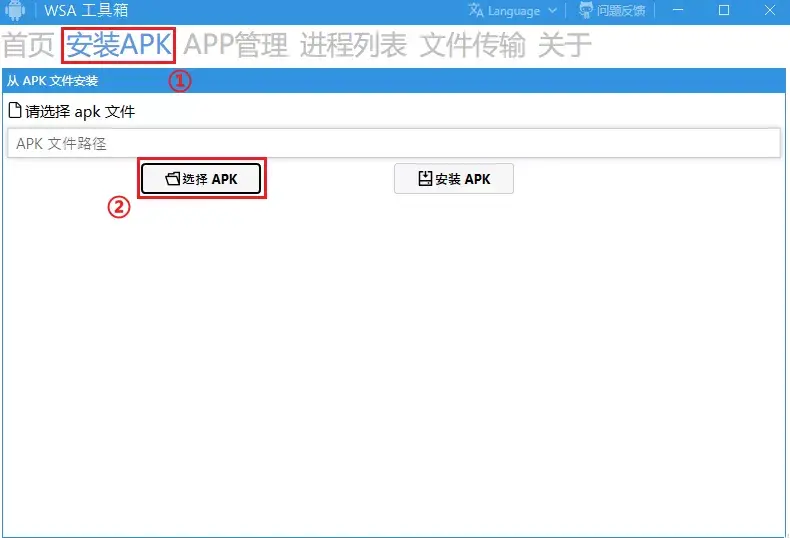Click the translate Language icon

click(x=476, y=10)
